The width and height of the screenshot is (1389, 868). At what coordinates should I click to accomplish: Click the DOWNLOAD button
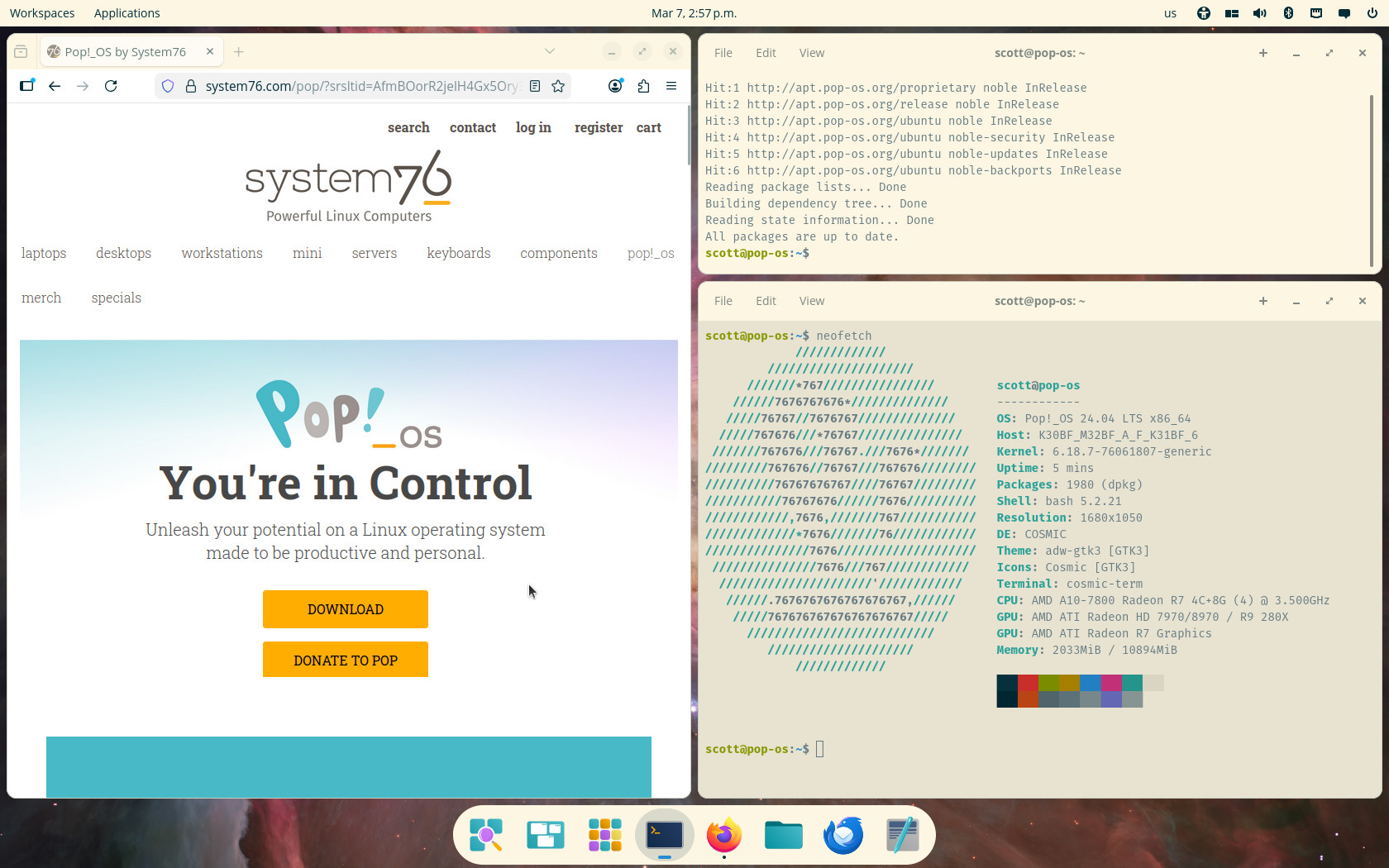[x=345, y=609]
